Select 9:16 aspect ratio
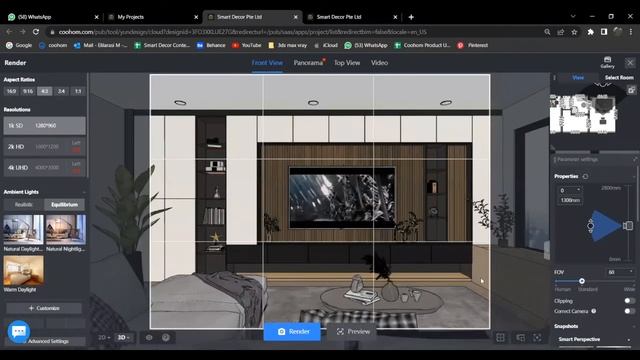Image resolution: width=640 pixels, height=360 pixels. click(x=28, y=91)
